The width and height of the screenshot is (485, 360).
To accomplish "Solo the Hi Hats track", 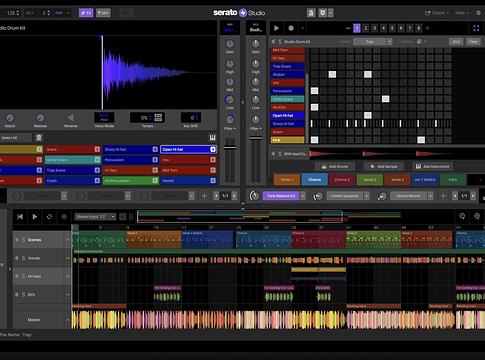I will click(x=24, y=276).
